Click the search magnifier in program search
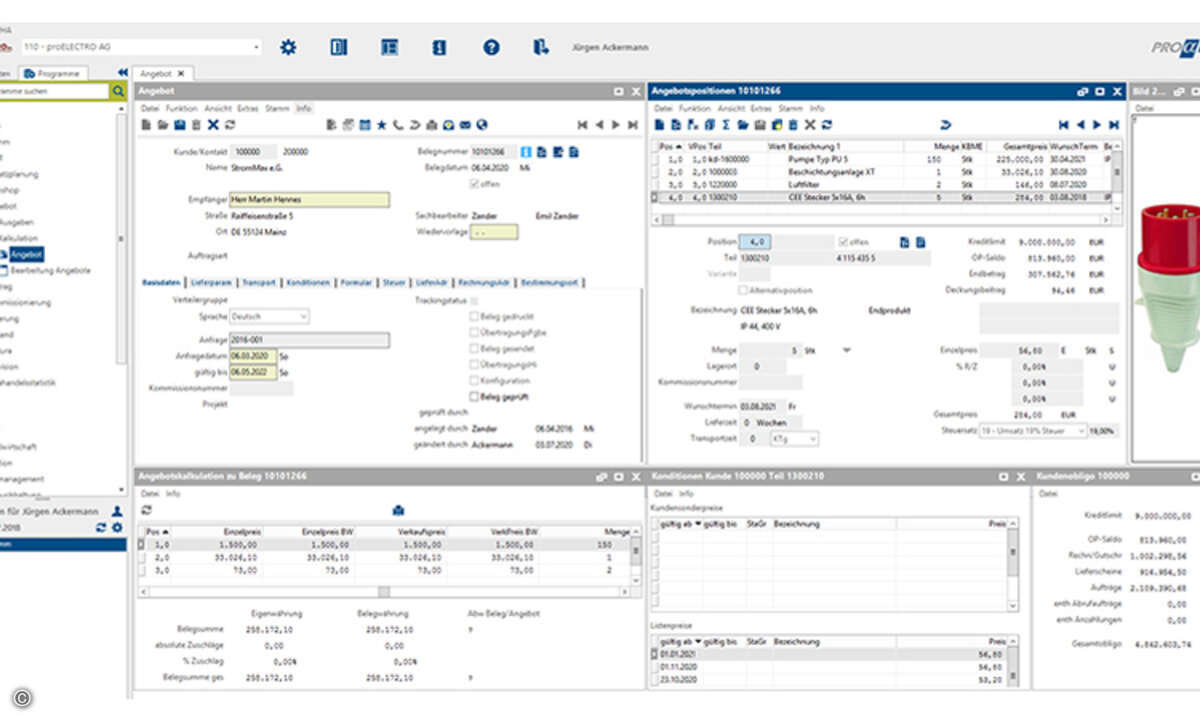Viewport: 1200px width, 720px height. click(x=118, y=91)
